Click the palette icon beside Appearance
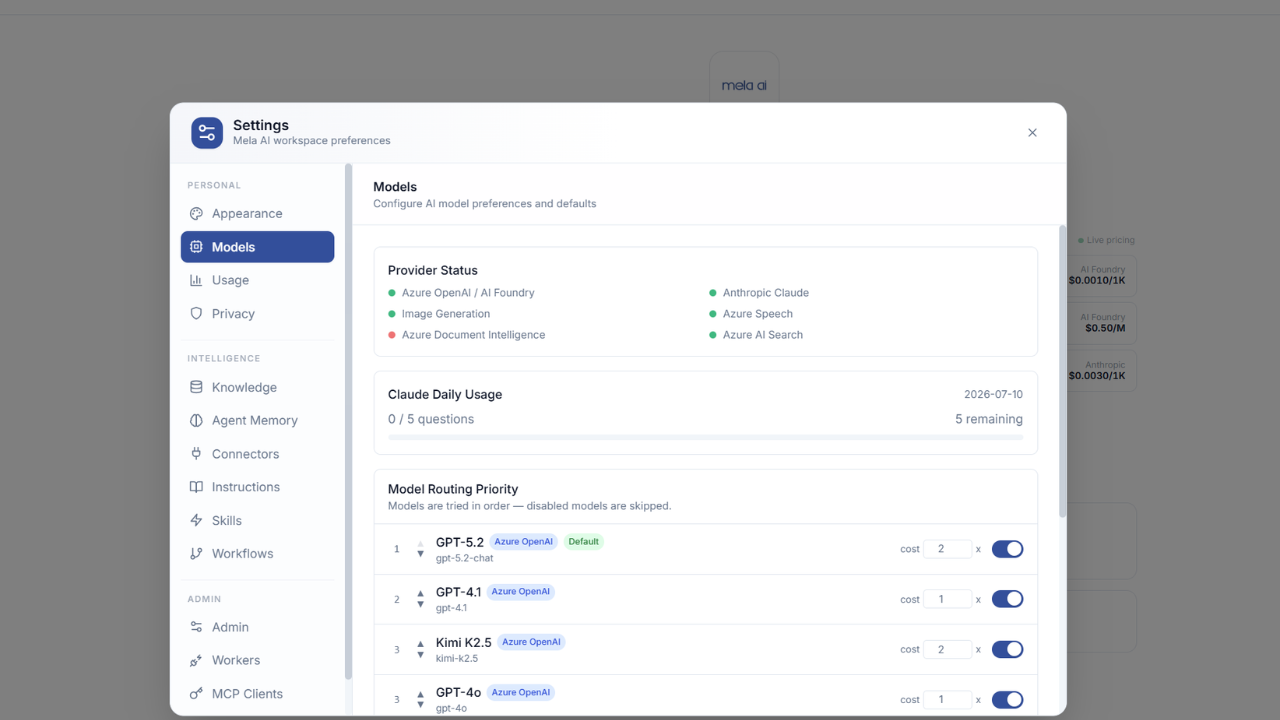 point(196,214)
